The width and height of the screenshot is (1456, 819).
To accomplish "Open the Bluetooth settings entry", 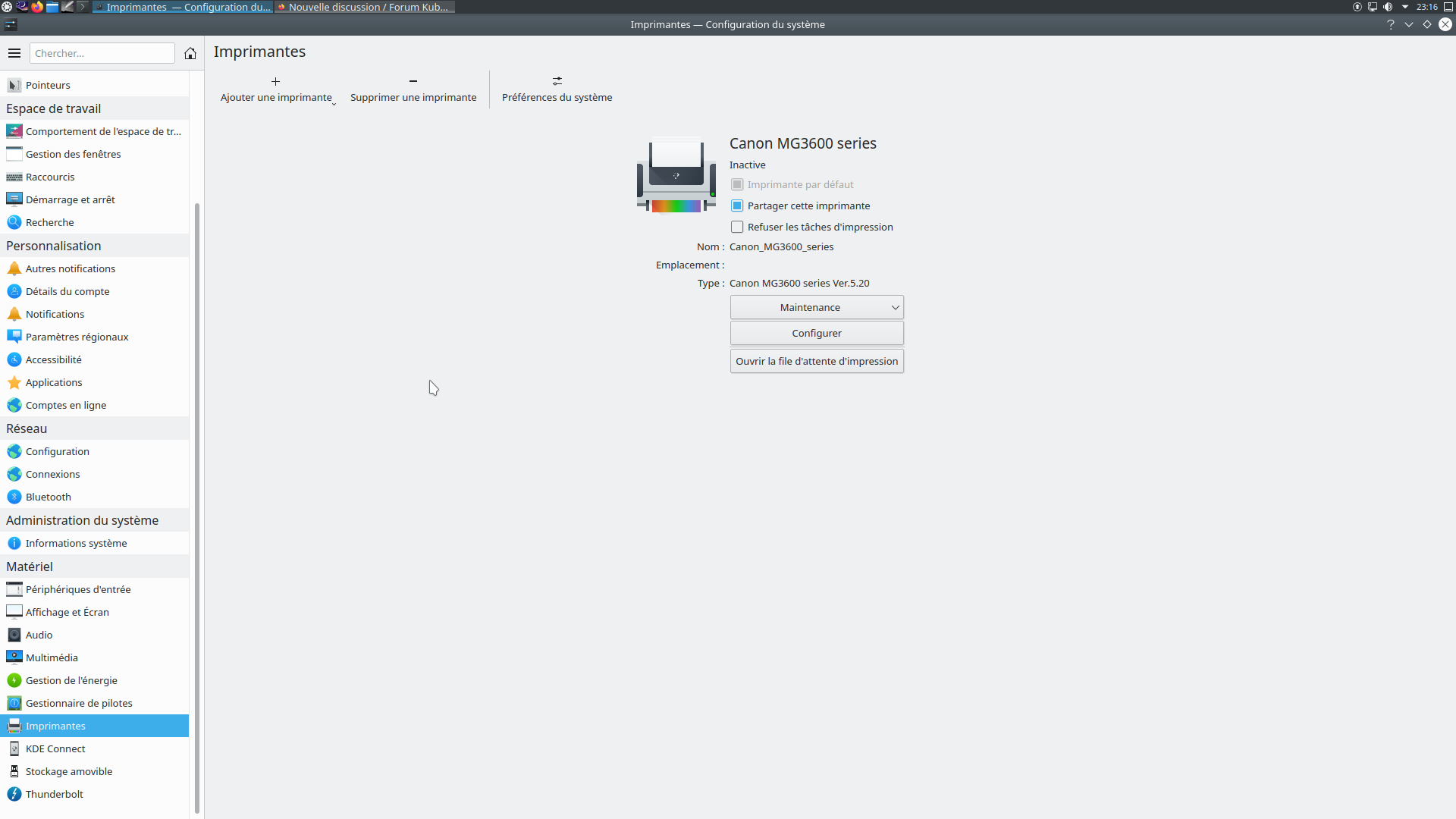I will pos(49,497).
